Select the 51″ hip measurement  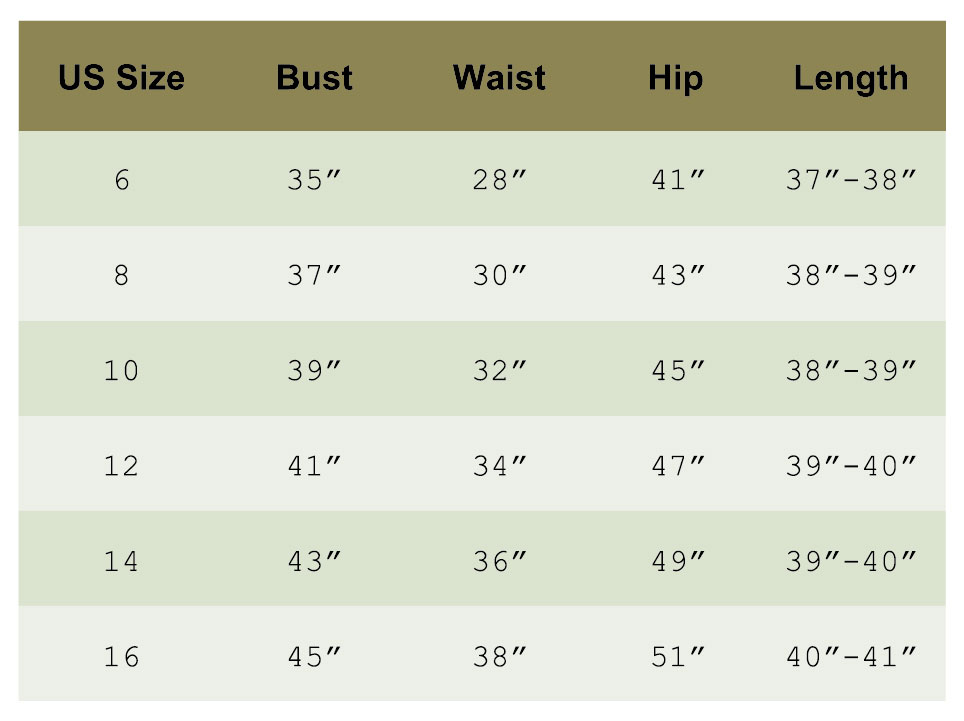(x=677, y=657)
